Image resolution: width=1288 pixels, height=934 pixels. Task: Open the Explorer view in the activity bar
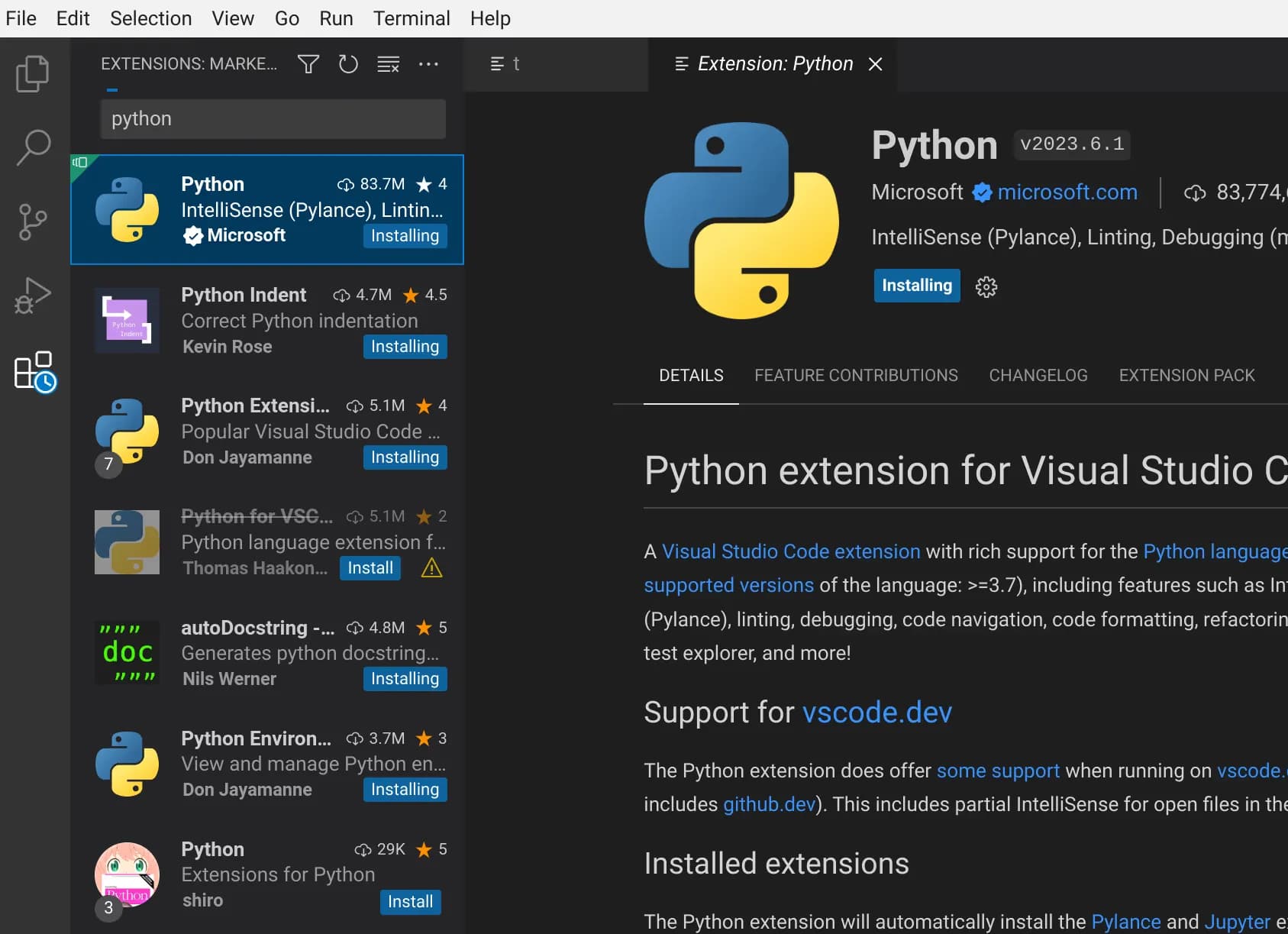click(x=32, y=73)
